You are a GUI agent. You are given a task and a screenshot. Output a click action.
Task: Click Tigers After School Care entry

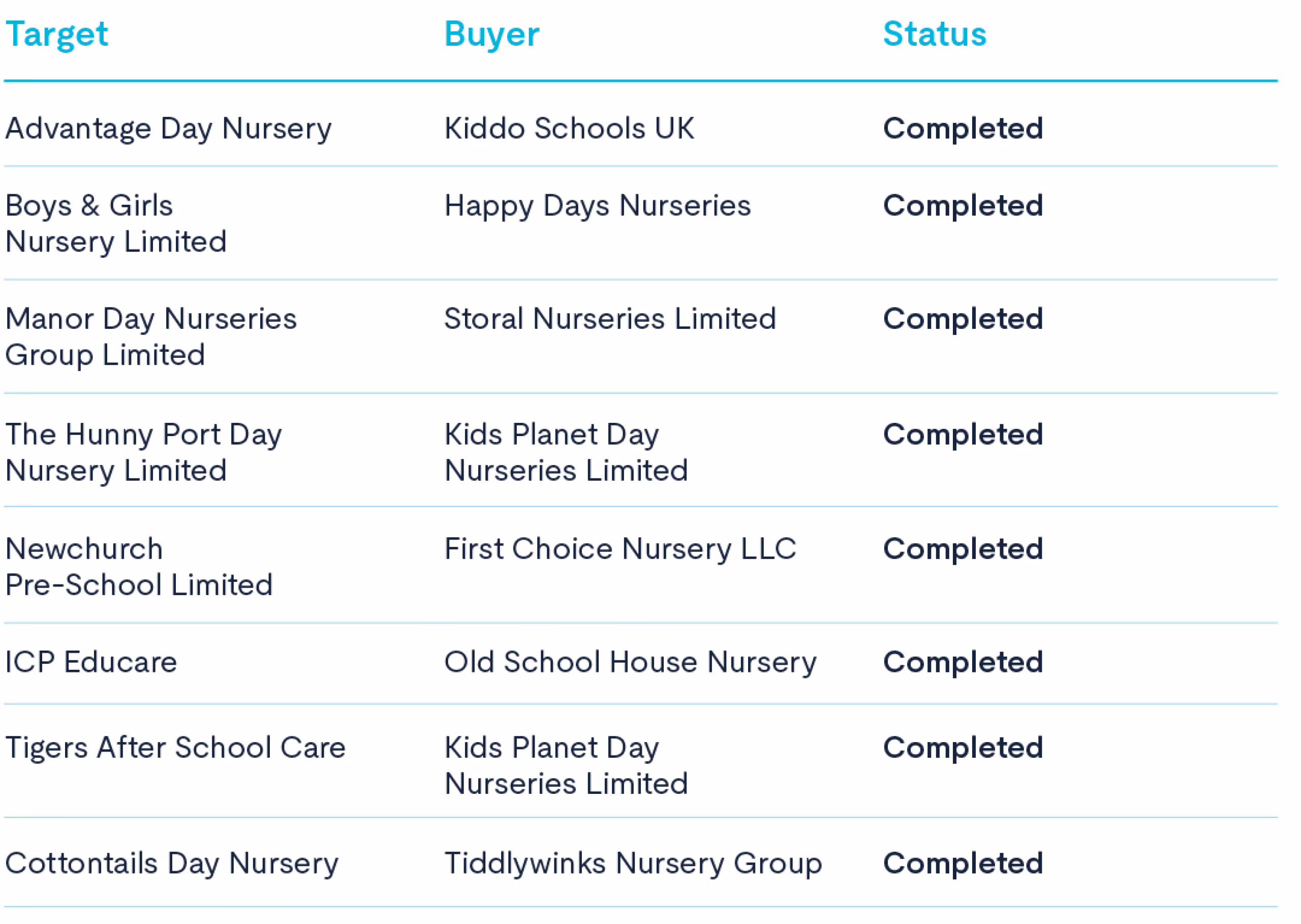[x=176, y=749]
